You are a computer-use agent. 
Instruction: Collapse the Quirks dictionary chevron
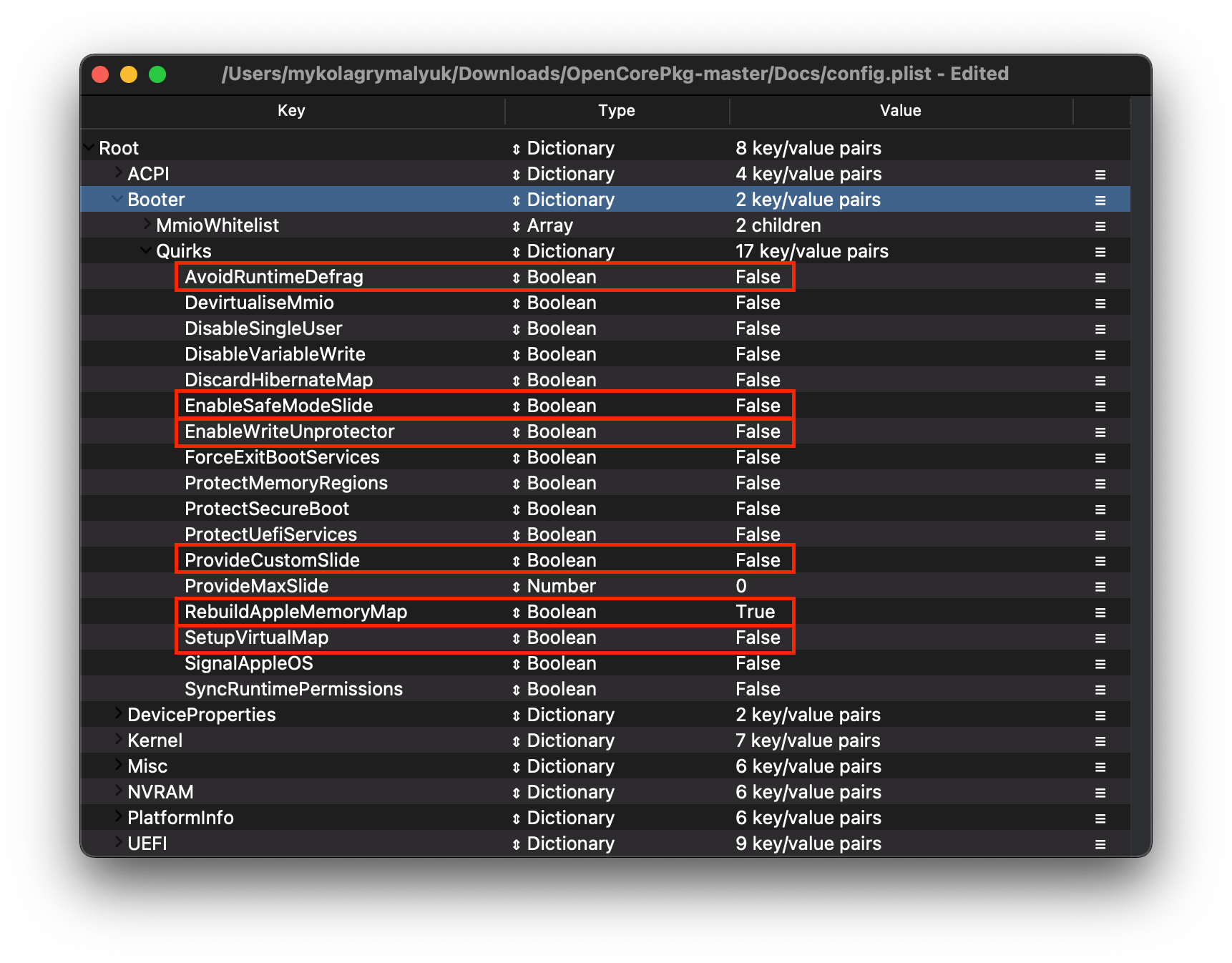click(146, 250)
